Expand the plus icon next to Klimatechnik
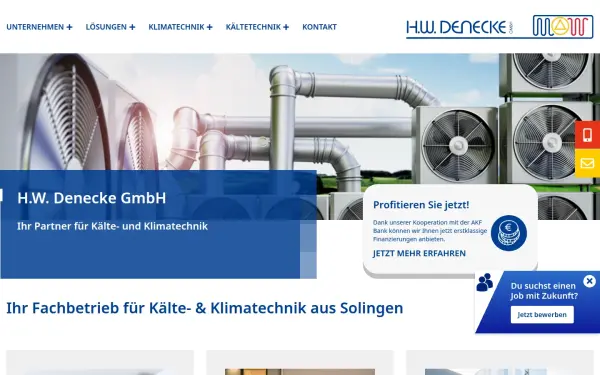This screenshot has width=600, height=375. coord(209,27)
